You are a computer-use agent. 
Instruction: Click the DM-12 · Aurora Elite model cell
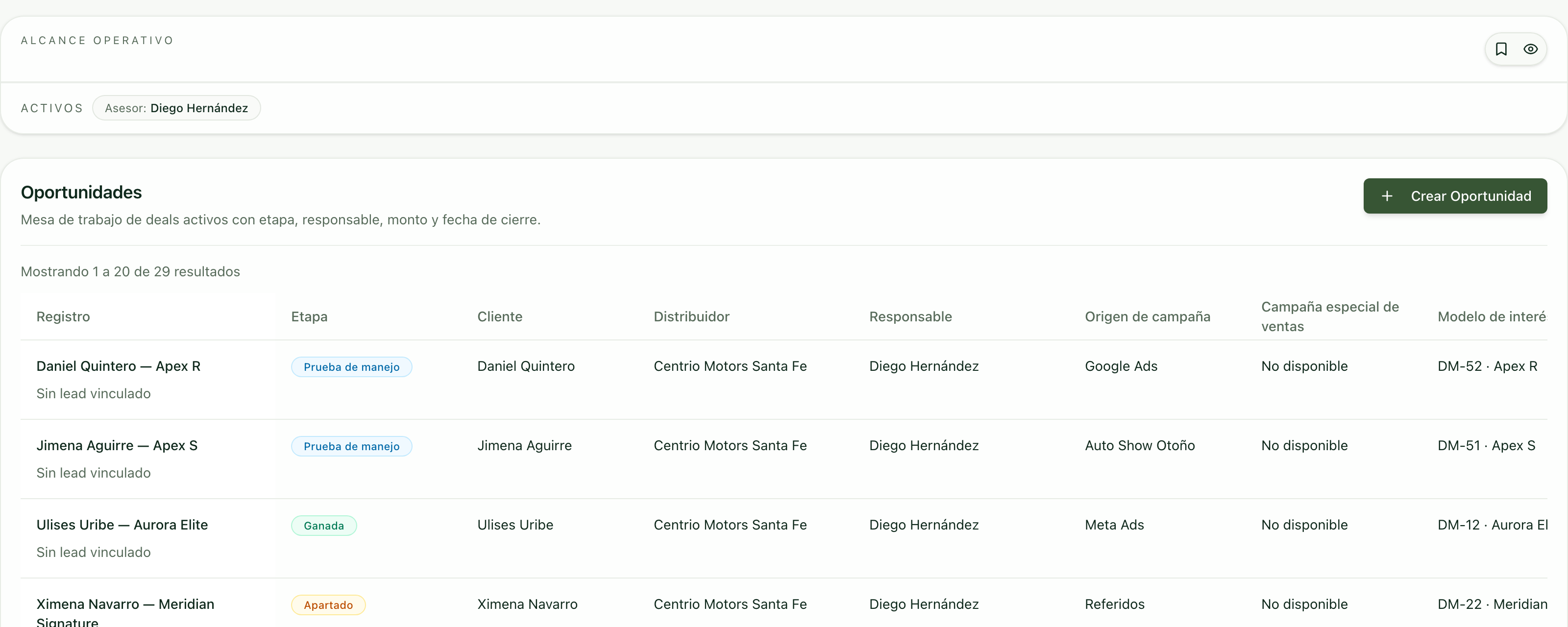pos(1492,525)
